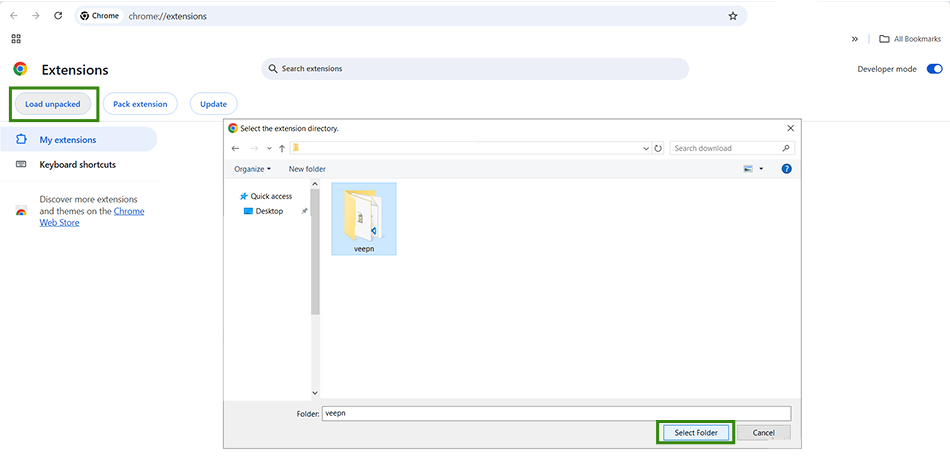Expand the Organize dropdown menu
This screenshot has height=471, width=950.
(x=252, y=169)
